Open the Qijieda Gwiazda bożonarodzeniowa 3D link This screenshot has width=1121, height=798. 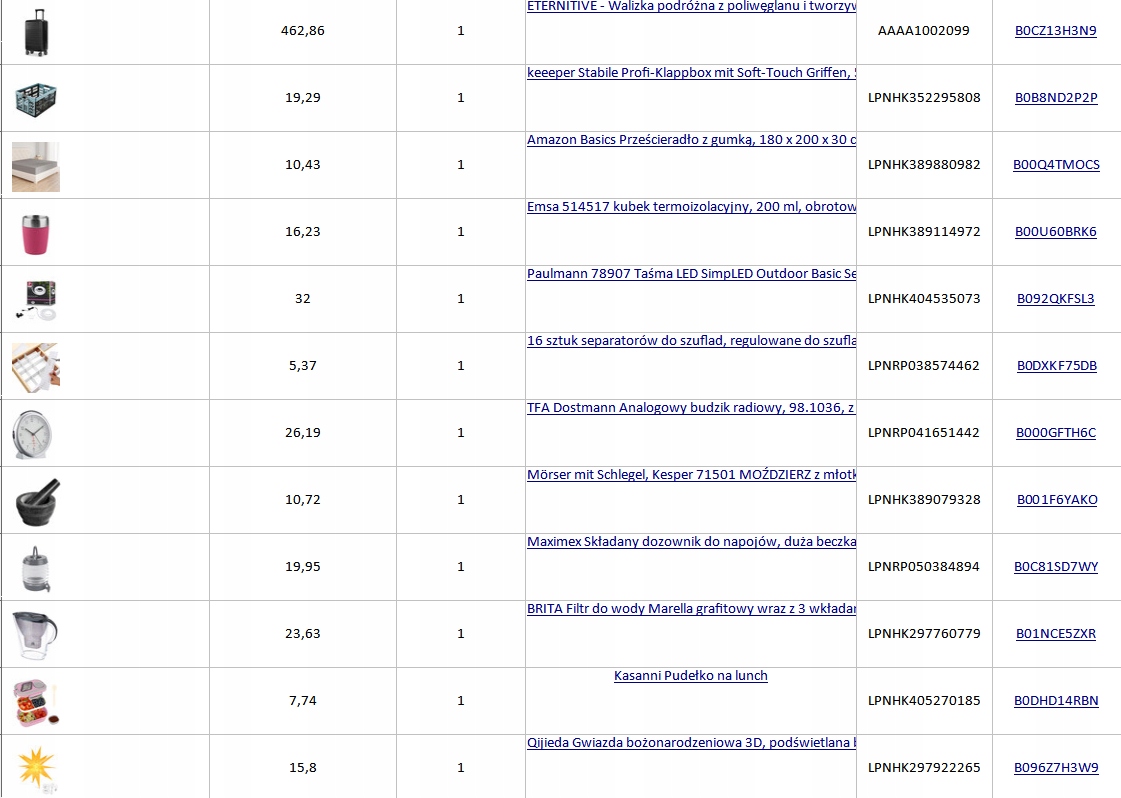click(691, 742)
